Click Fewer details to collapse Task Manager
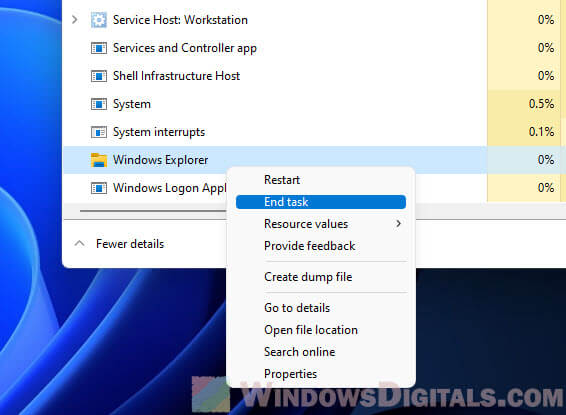 130,244
